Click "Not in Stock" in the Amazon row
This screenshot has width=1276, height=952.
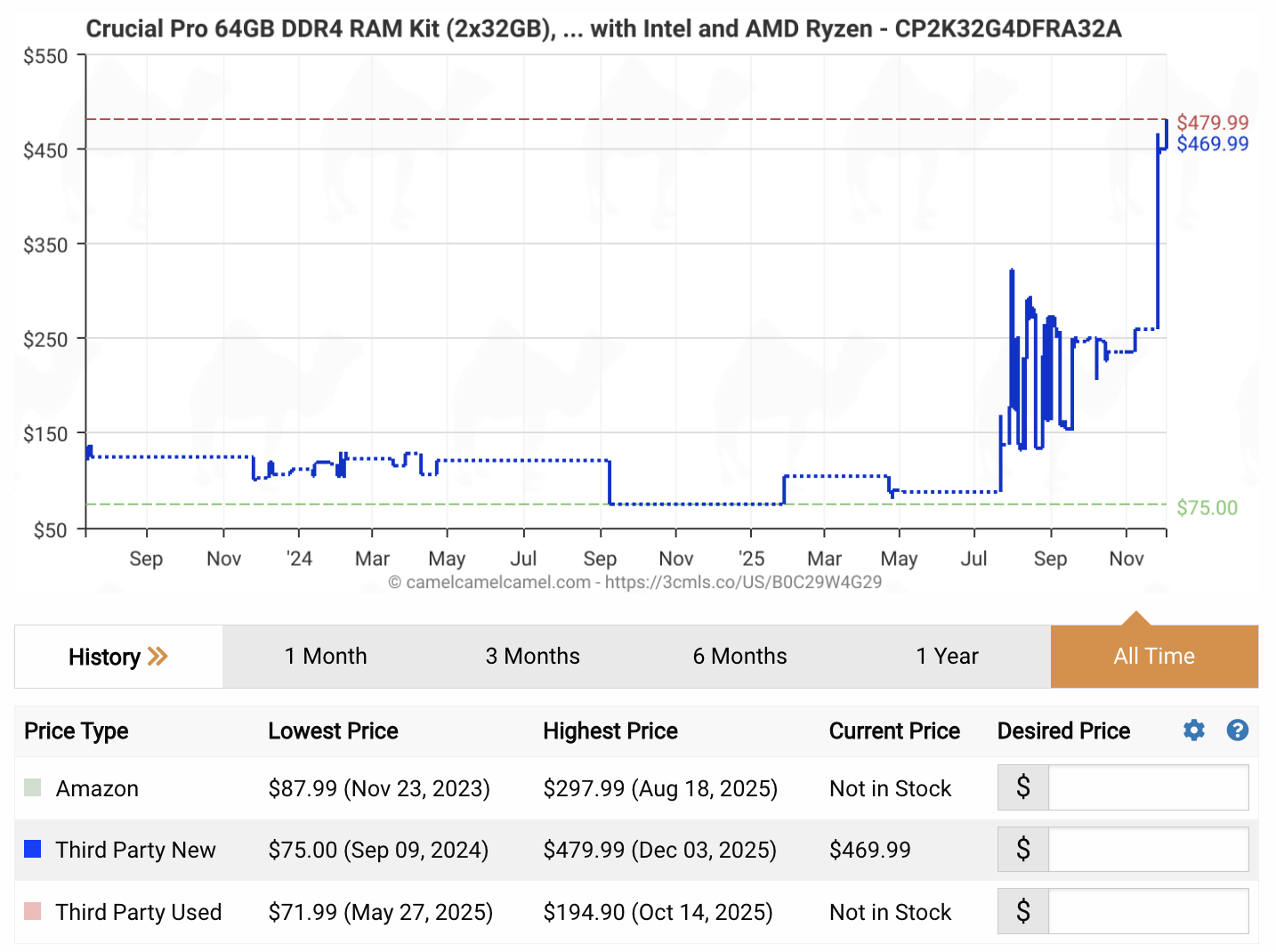point(890,788)
